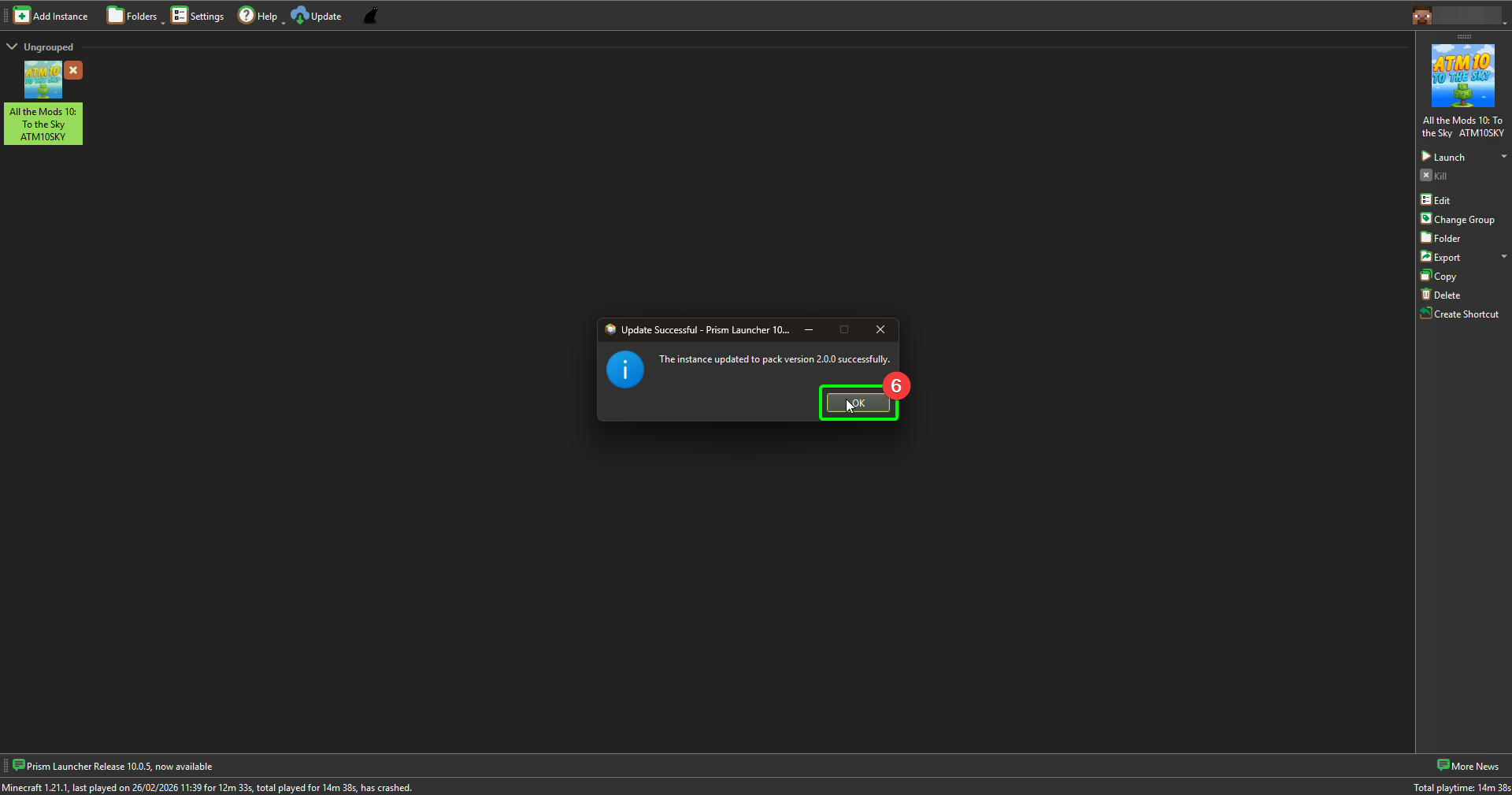
Task: Select Edit in the instance sidebar
Action: [1426, 199]
